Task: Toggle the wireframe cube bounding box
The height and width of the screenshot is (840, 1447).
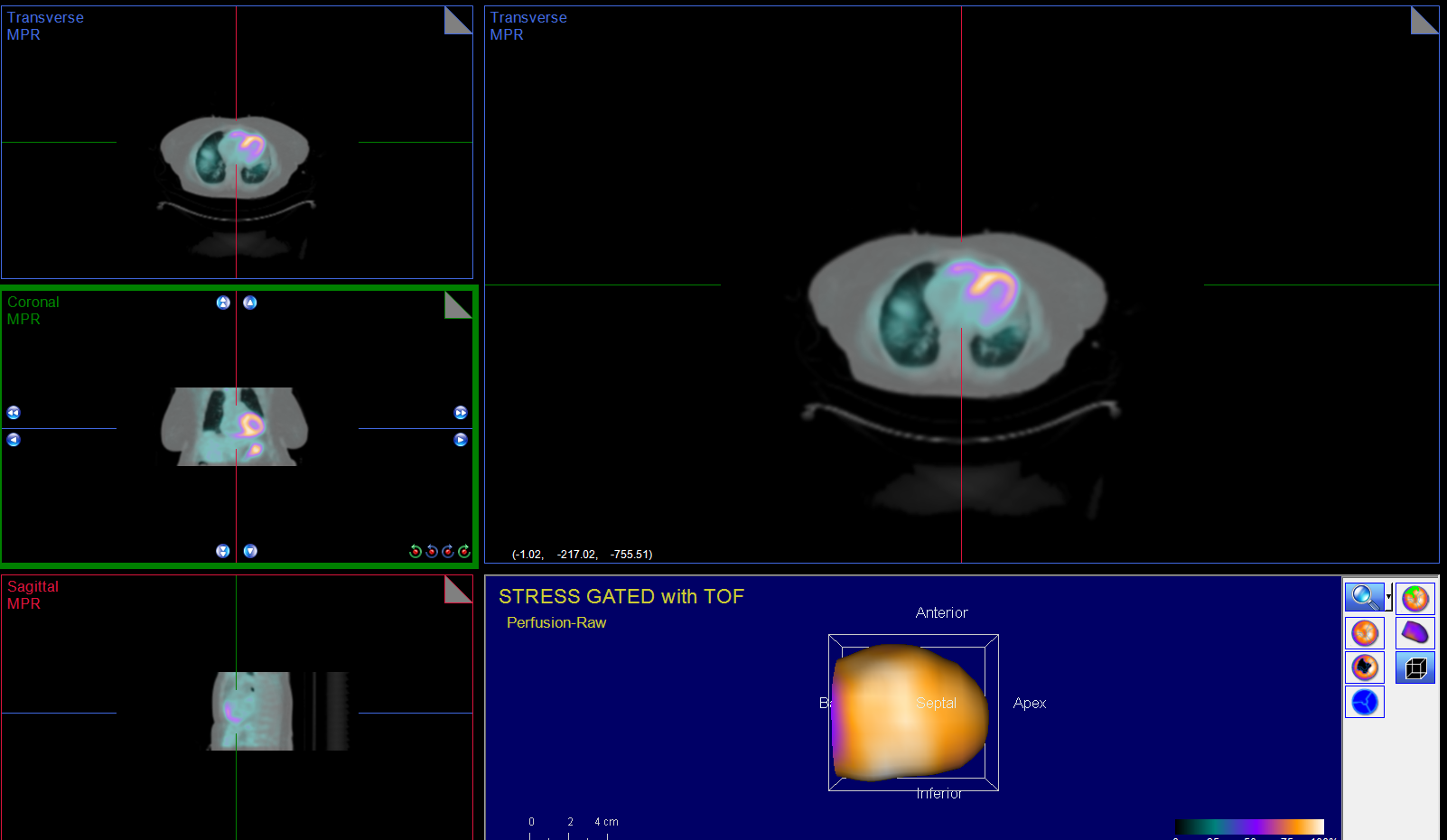Action: coord(1415,667)
